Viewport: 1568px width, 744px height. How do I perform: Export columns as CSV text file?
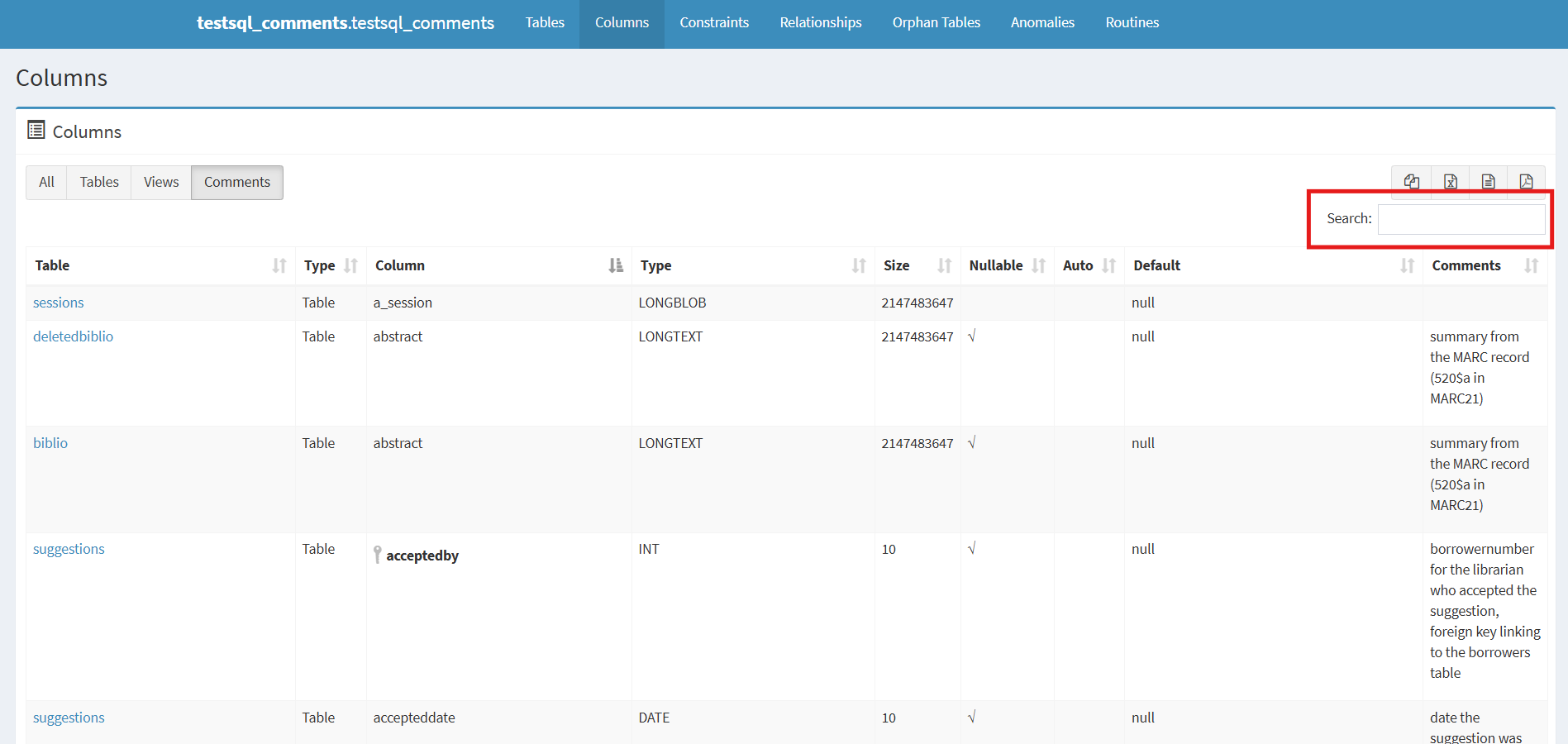[x=1489, y=182]
